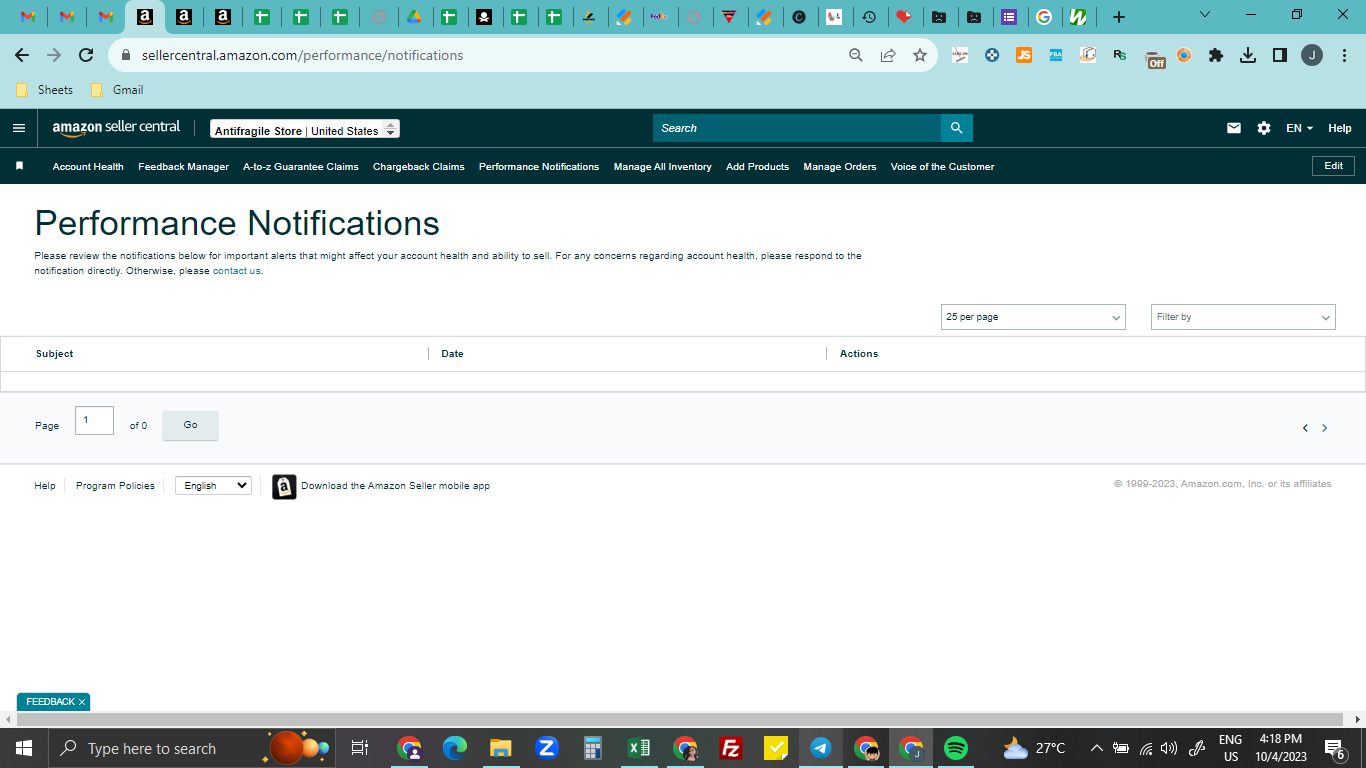Go to Add Products
This screenshot has height=768, width=1366.
(x=757, y=167)
